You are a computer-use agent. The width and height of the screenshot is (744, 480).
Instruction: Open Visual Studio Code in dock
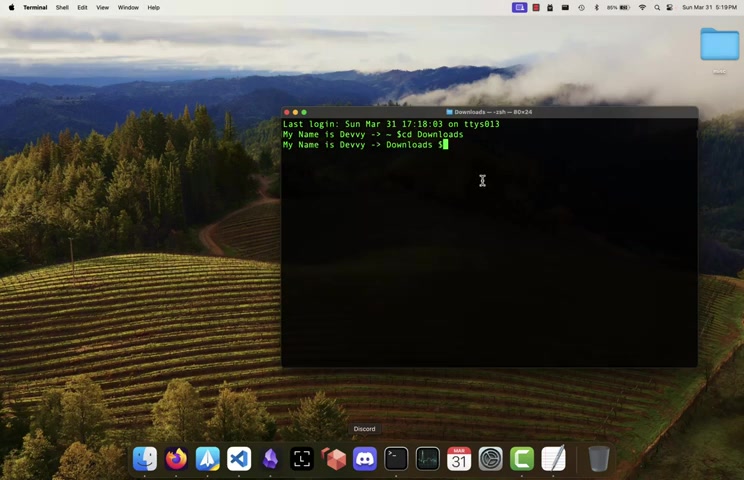(239, 459)
